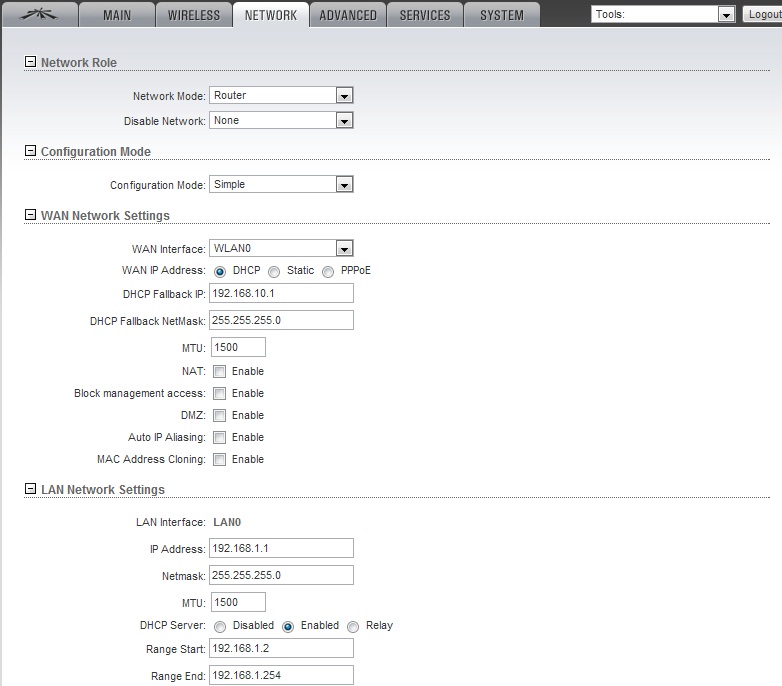This screenshot has width=782, height=686.
Task: Enable the DMZ checkbox
Action: (220, 416)
